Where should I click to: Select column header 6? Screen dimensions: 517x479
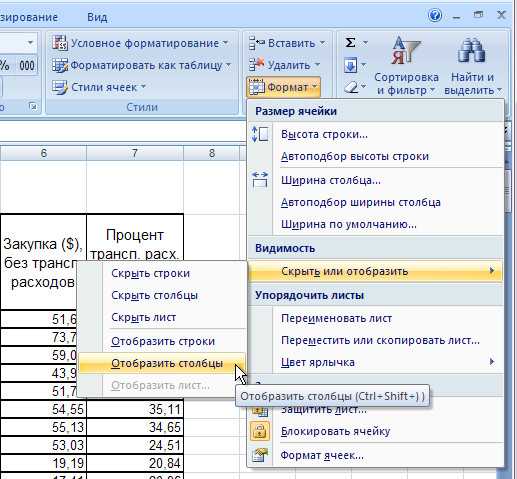click(x=43, y=153)
